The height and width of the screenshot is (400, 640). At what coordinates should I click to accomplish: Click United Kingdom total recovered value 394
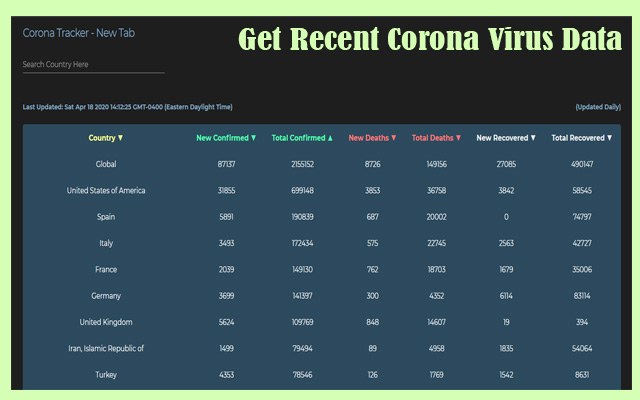(582, 322)
